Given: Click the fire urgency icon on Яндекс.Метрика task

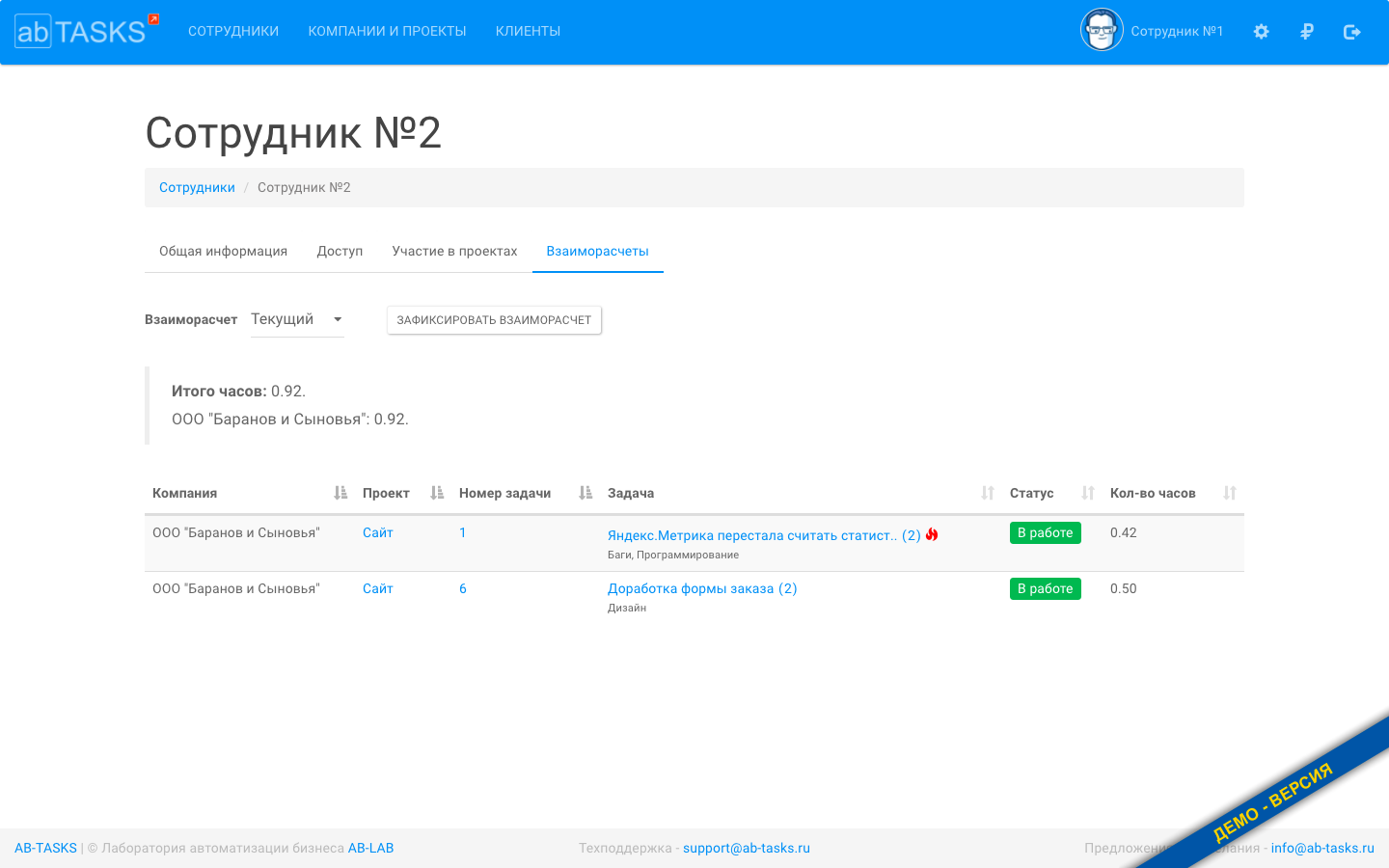Looking at the screenshot, I should coord(931,532).
